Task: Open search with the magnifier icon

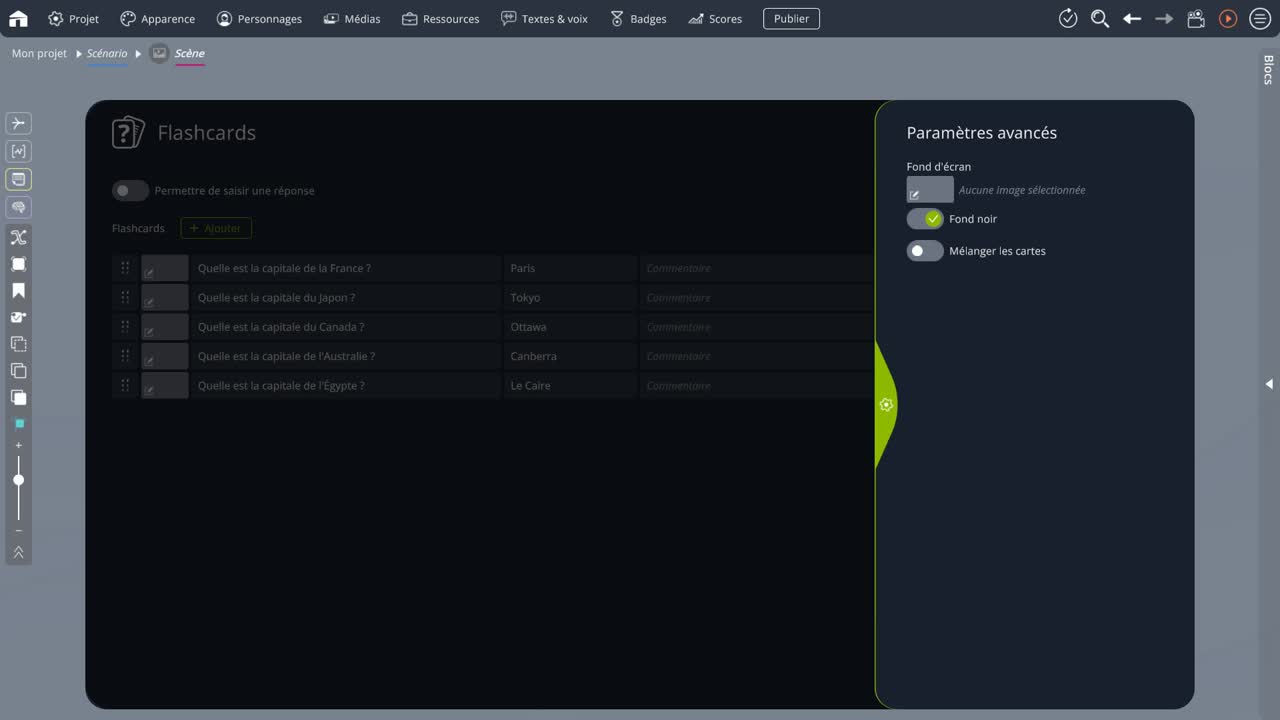Action: tap(1100, 18)
